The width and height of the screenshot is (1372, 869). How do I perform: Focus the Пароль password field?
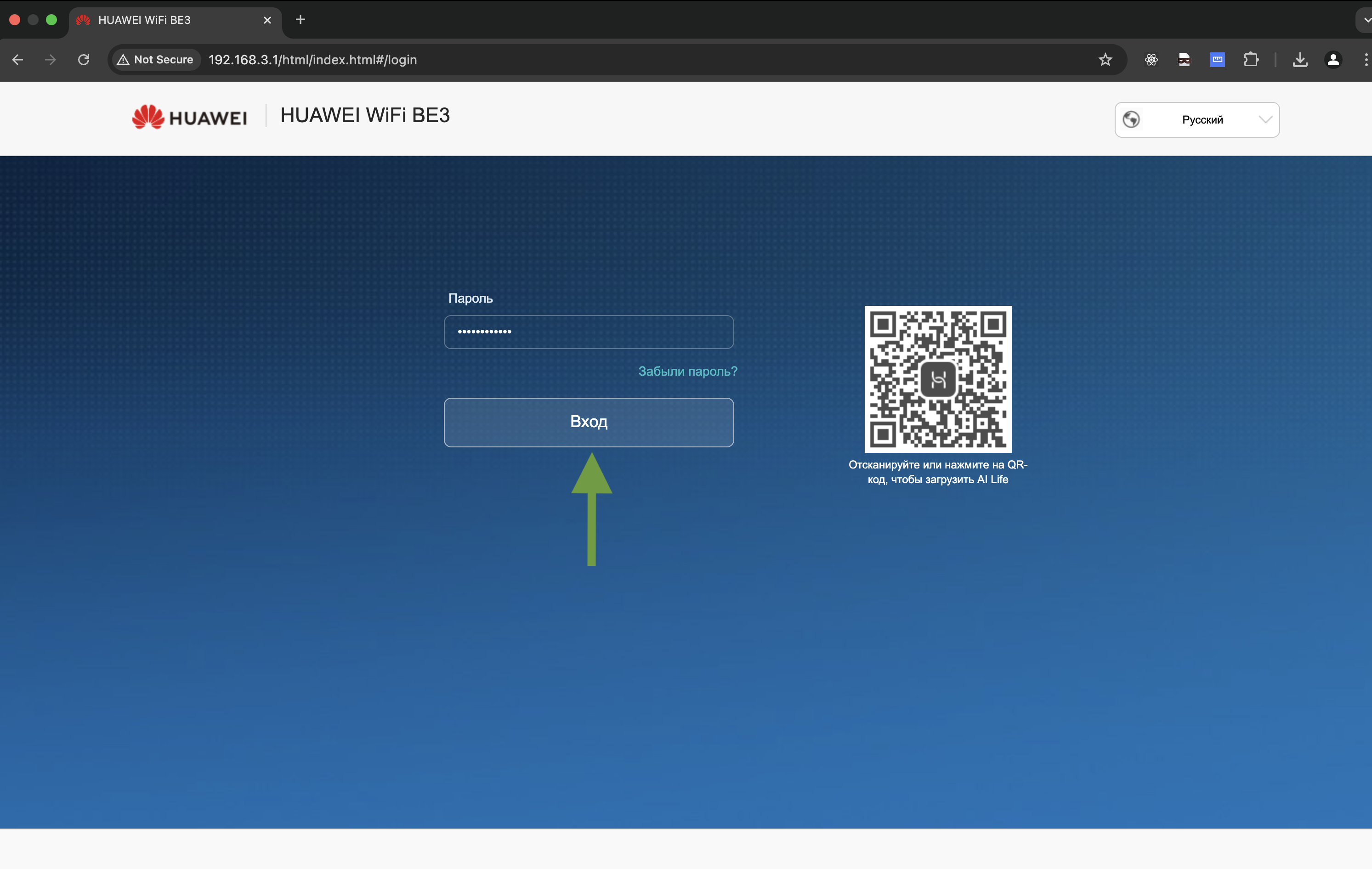click(x=589, y=332)
